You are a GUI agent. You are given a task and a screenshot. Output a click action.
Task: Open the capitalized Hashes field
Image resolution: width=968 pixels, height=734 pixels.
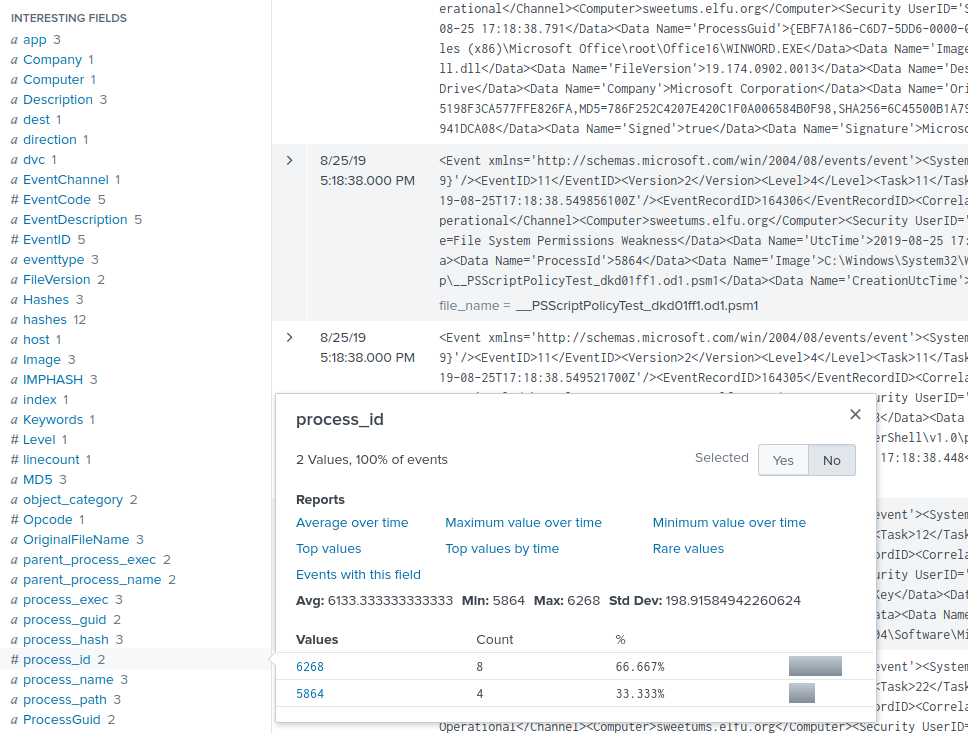[x=46, y=299]
